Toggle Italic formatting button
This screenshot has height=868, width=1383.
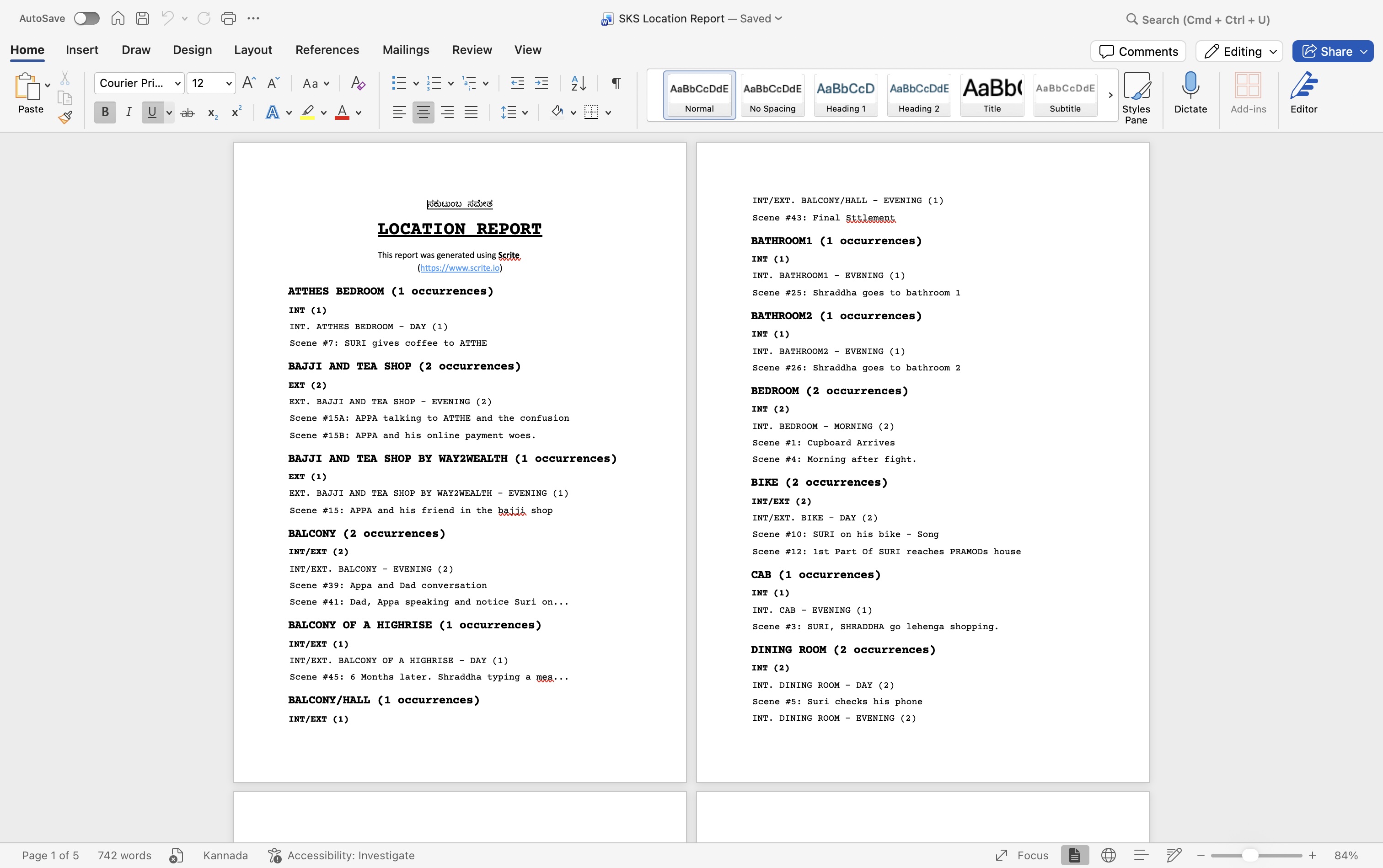(129, 113)
